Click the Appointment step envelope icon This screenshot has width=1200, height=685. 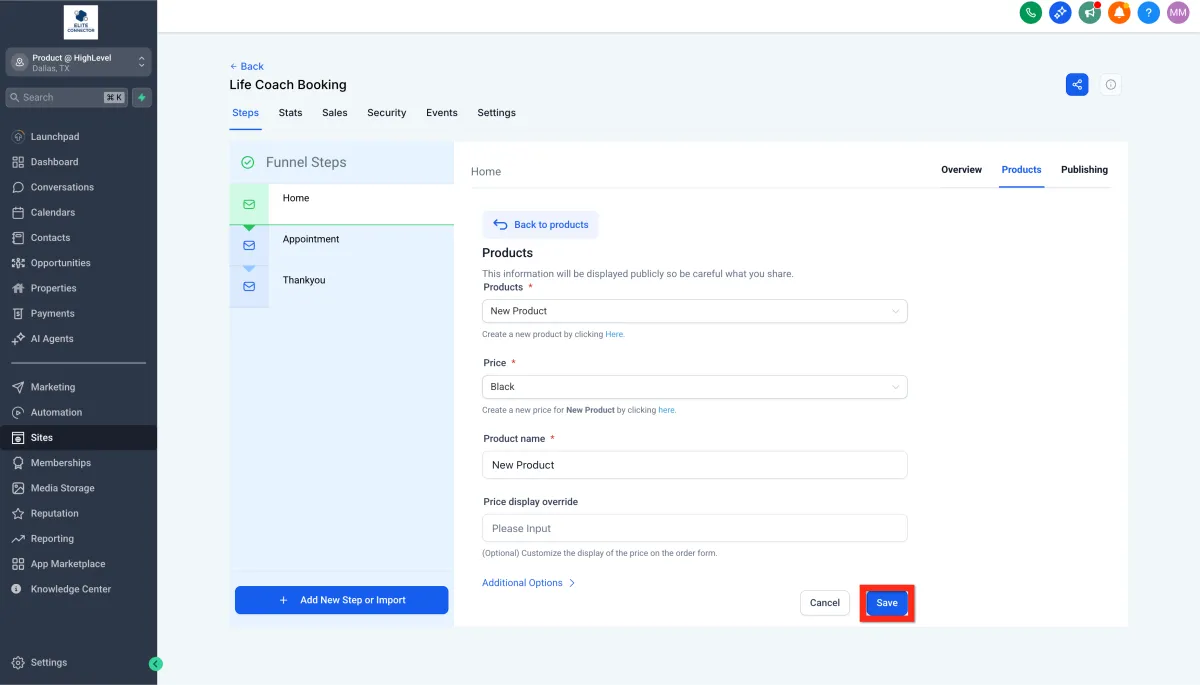249,245
